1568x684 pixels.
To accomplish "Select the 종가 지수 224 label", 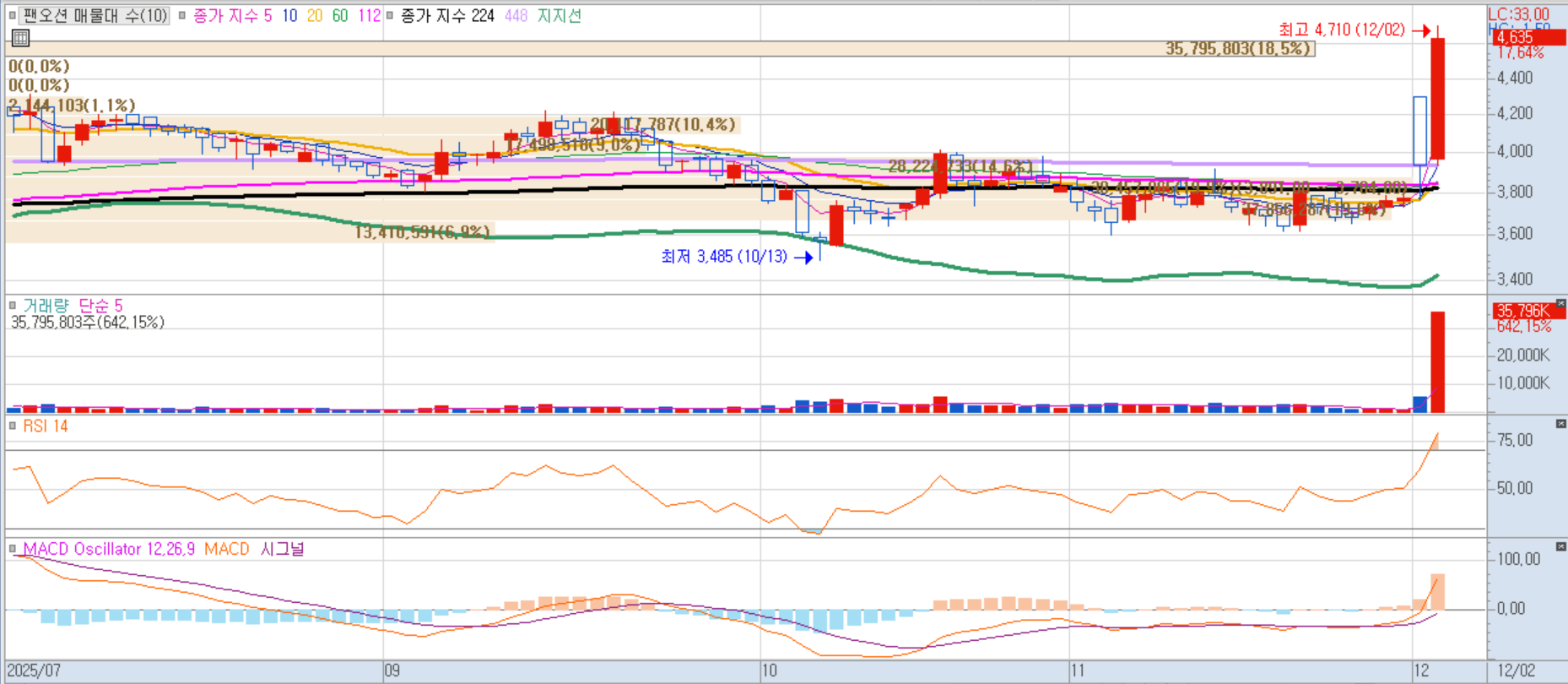I will point(447,15).
